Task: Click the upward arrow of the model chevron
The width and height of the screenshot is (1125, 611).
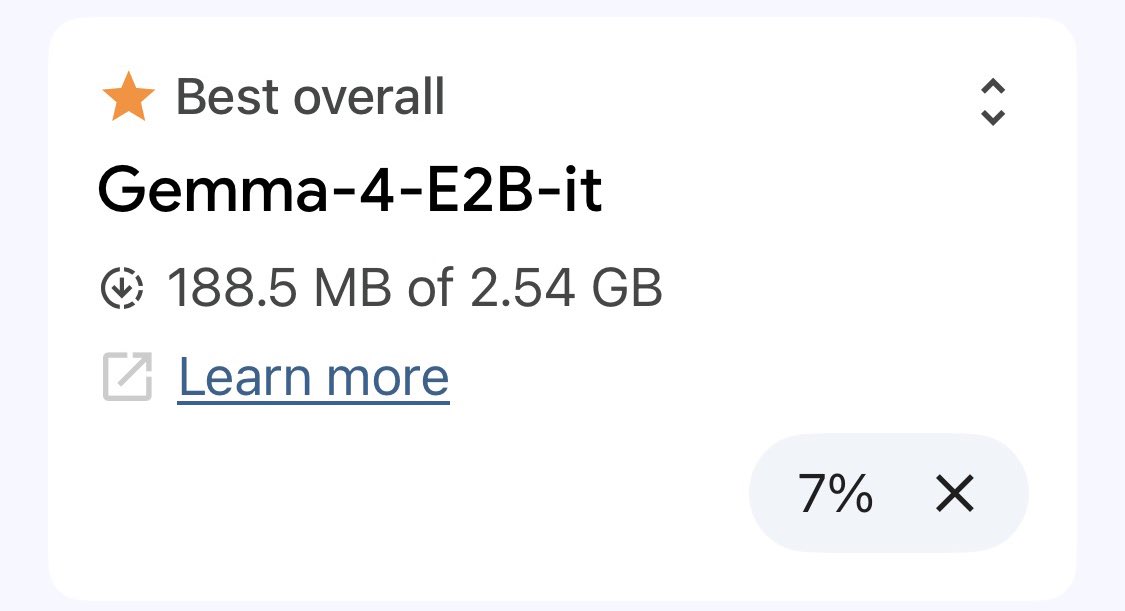Action: click(x=992, y=88)
